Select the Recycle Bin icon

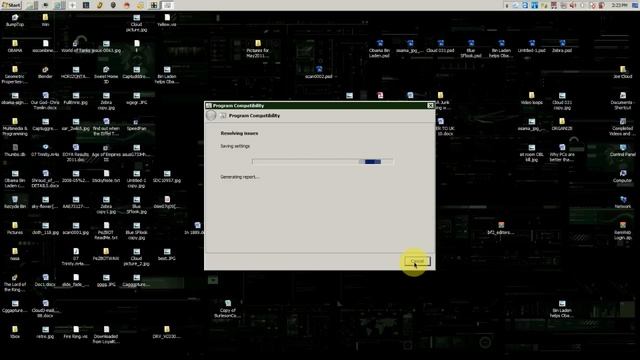click(15, 202)
